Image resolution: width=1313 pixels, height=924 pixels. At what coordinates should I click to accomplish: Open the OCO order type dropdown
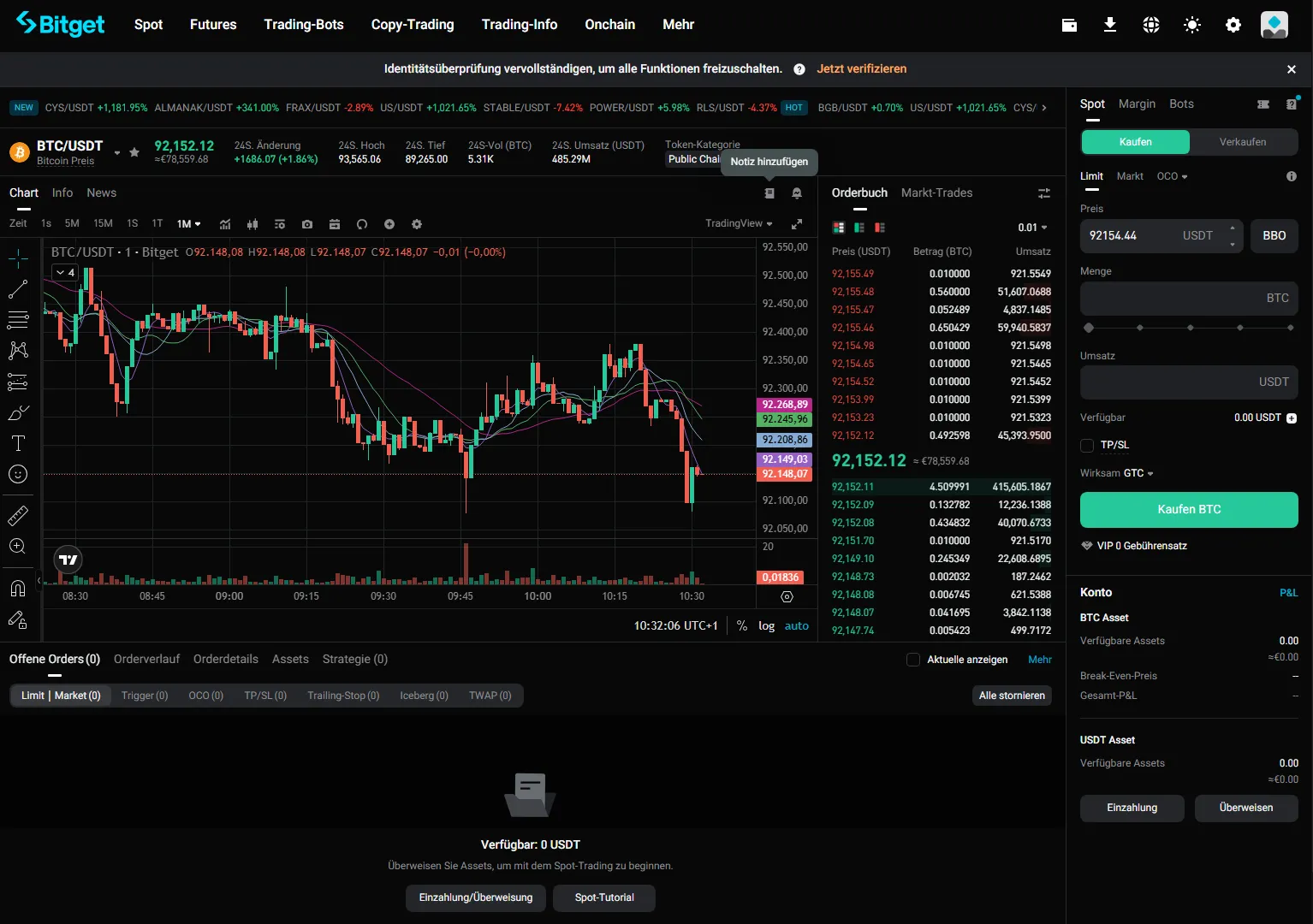tap(1172, 176)
